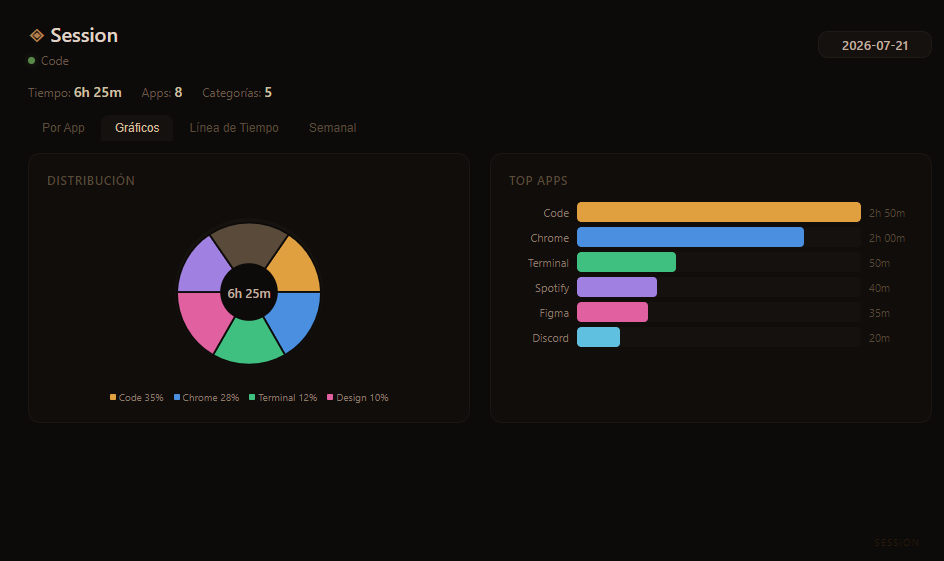Switch to Línea de Tiempo tab
This screenshot has height=561, width=944.
click(234, 128)
